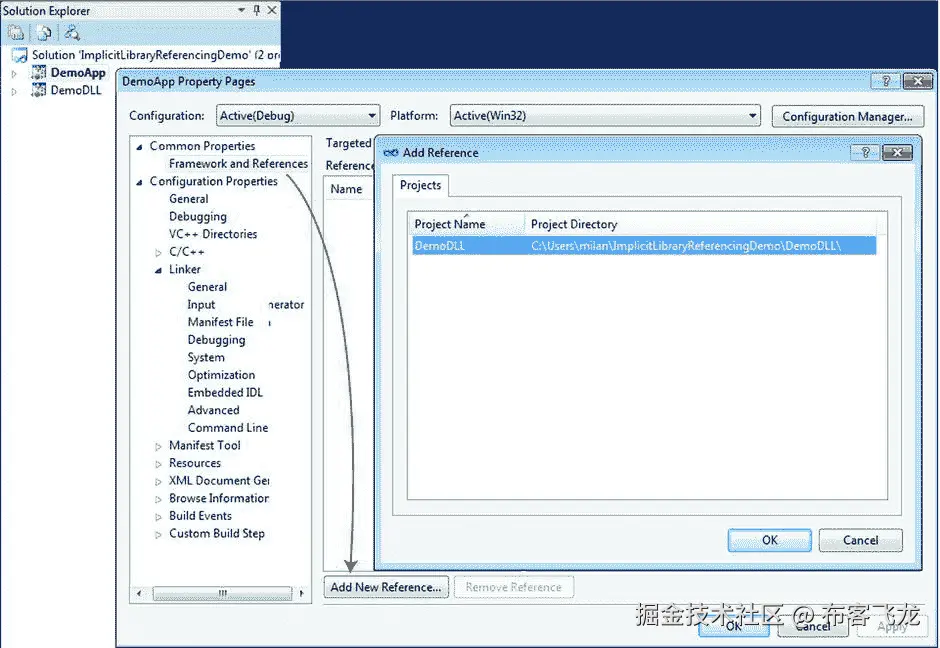Select Linker Advanced item

coord(213,410)
